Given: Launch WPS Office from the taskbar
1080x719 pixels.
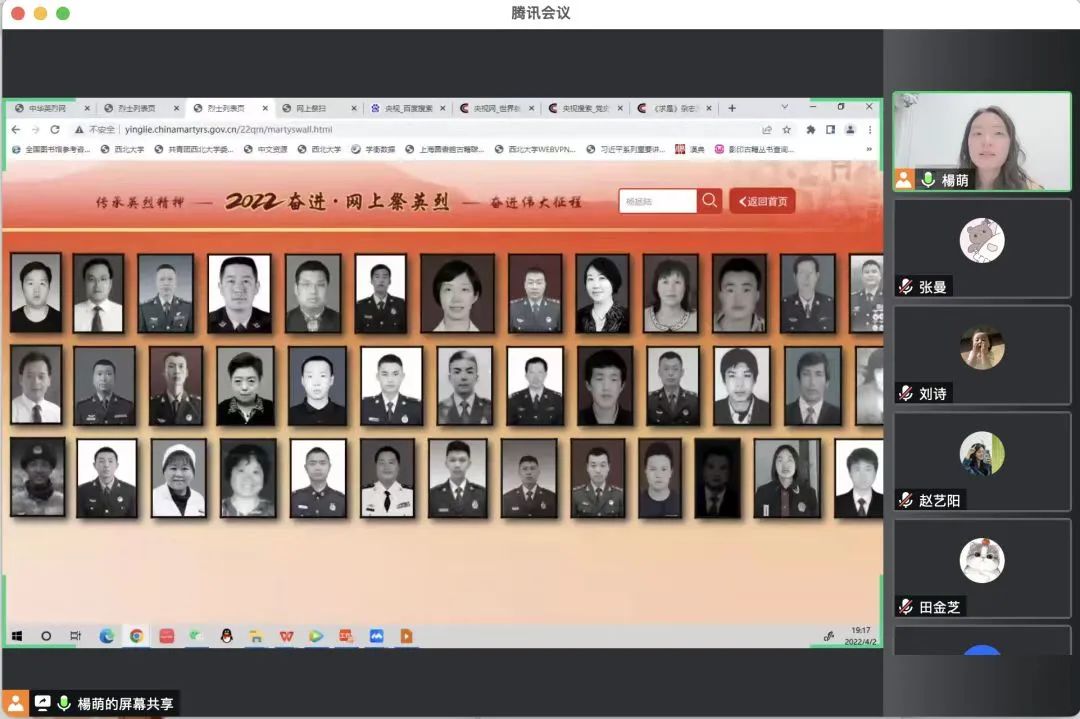Looking at the screenshot, I should coord(286,636).
